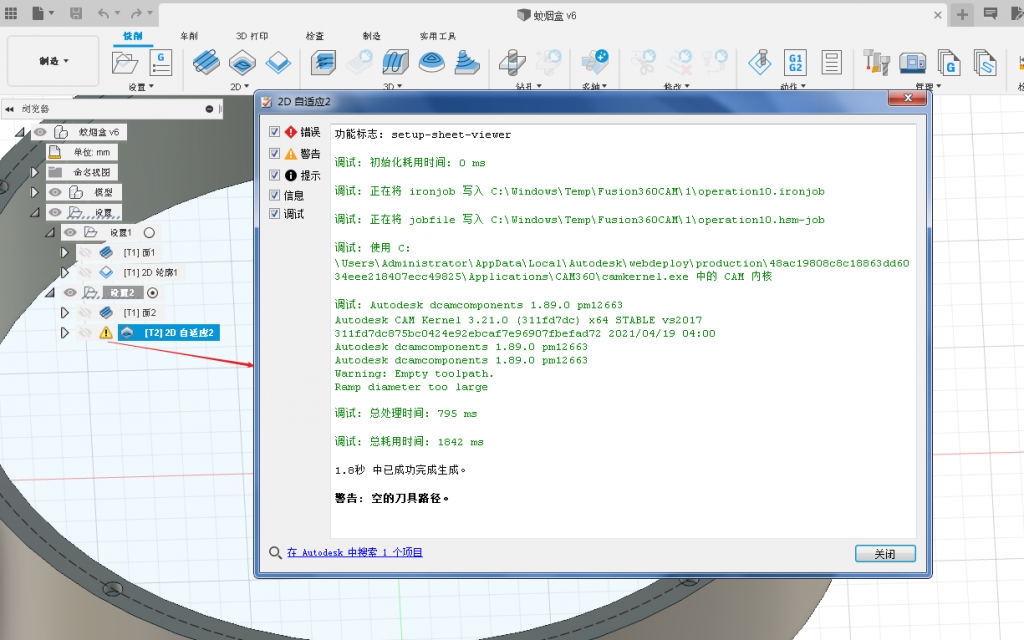Click the Template Library S document icon
This screenshot has width=1024, height=640.
985,63
